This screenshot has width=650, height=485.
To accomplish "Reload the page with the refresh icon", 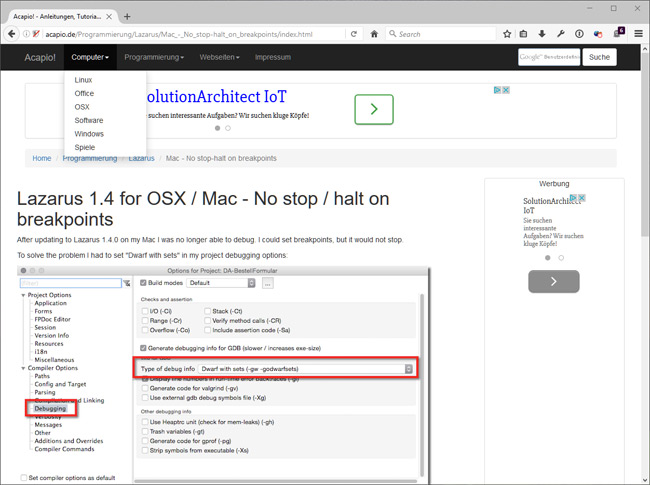I will [x=354, y=34].
